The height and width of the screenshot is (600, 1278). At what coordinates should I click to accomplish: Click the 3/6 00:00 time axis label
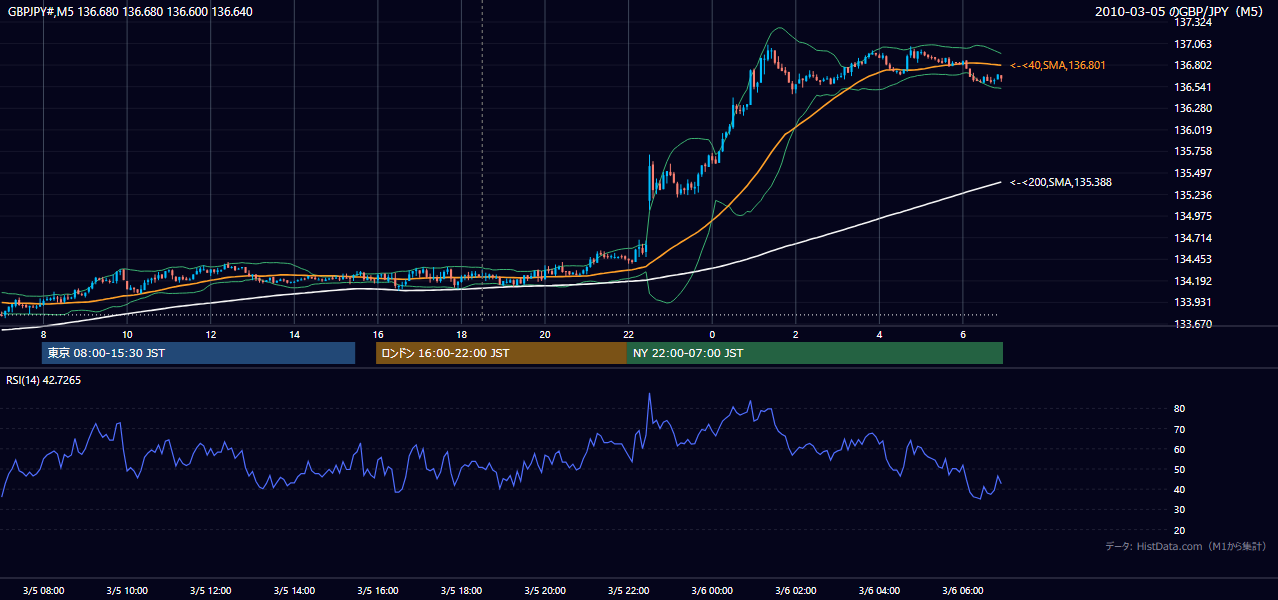(712, 590)
